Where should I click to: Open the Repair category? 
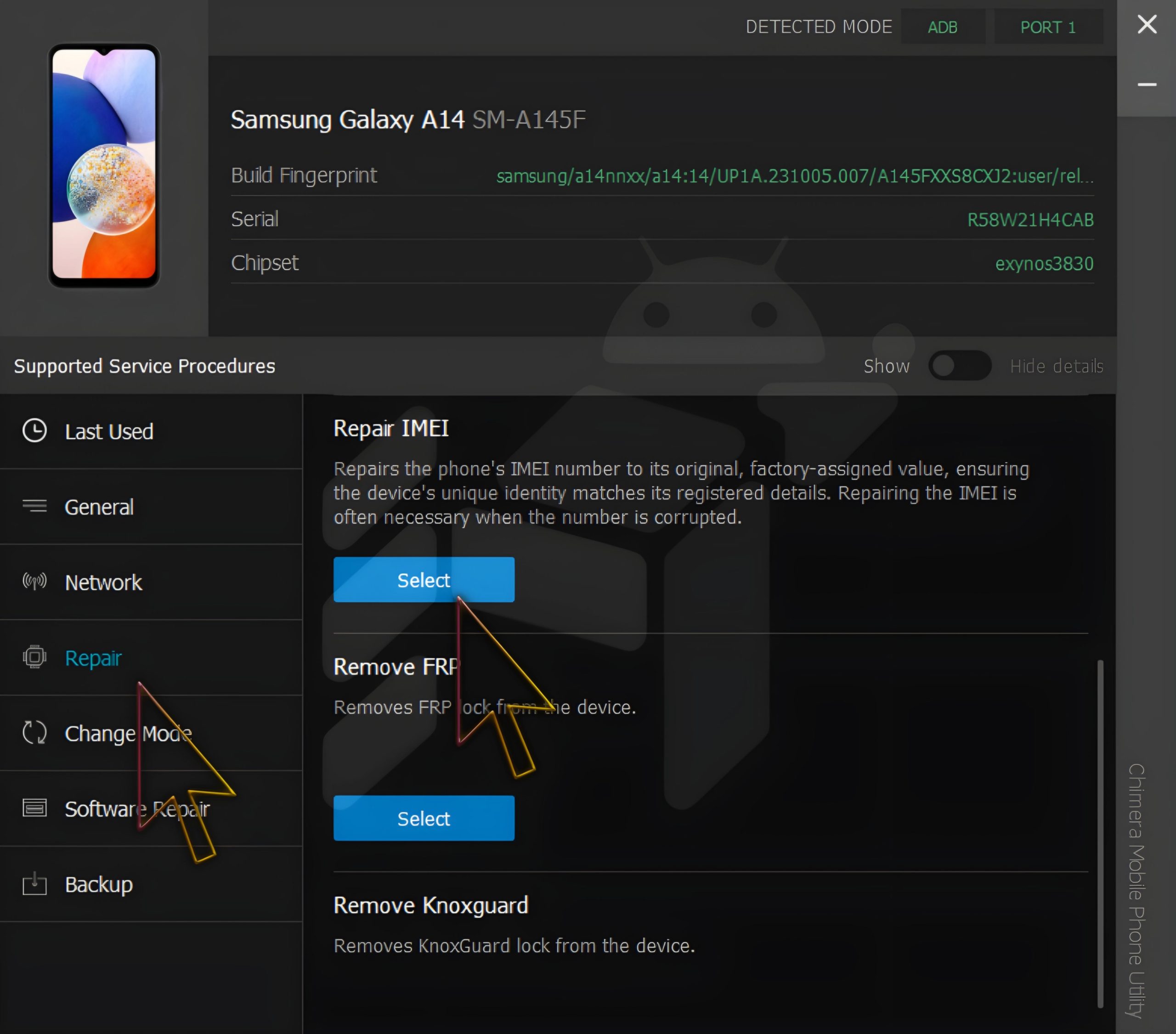click(151, 658)
